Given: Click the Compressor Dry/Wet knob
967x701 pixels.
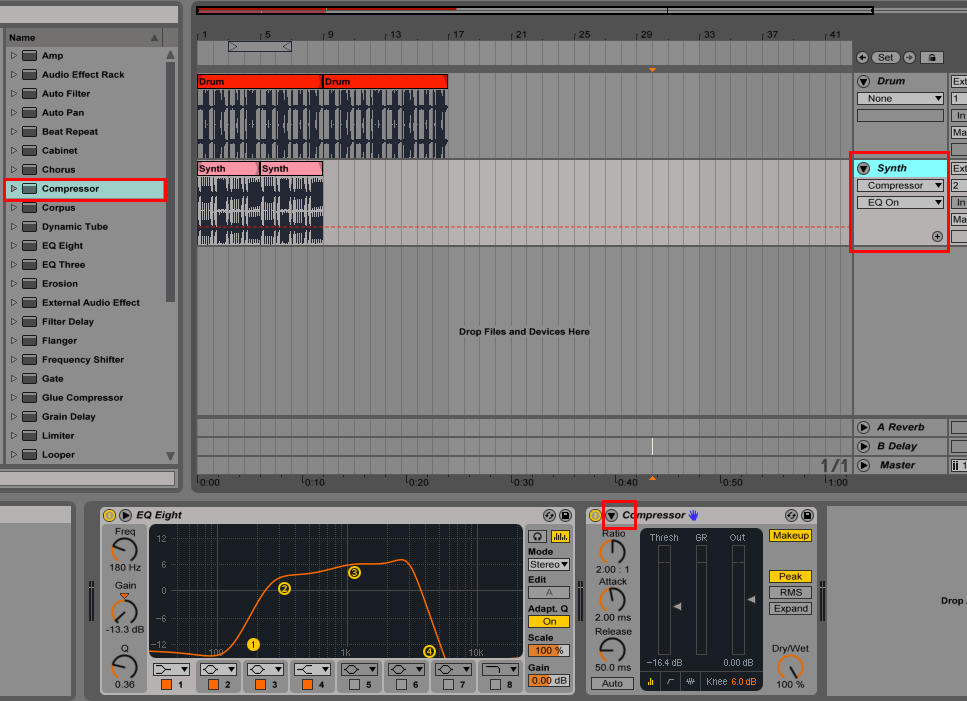Looking at the screenshot, I should tap(790, 667).
